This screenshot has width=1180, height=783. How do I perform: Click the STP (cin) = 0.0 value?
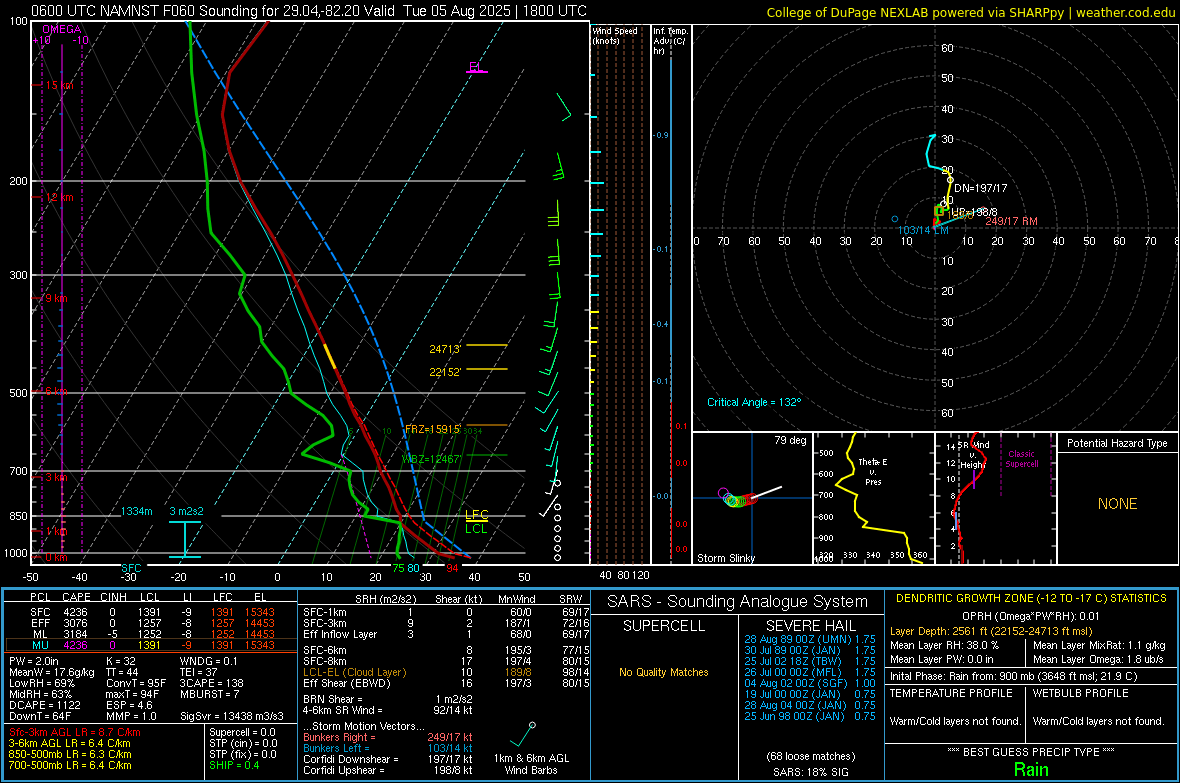[242, 743]
